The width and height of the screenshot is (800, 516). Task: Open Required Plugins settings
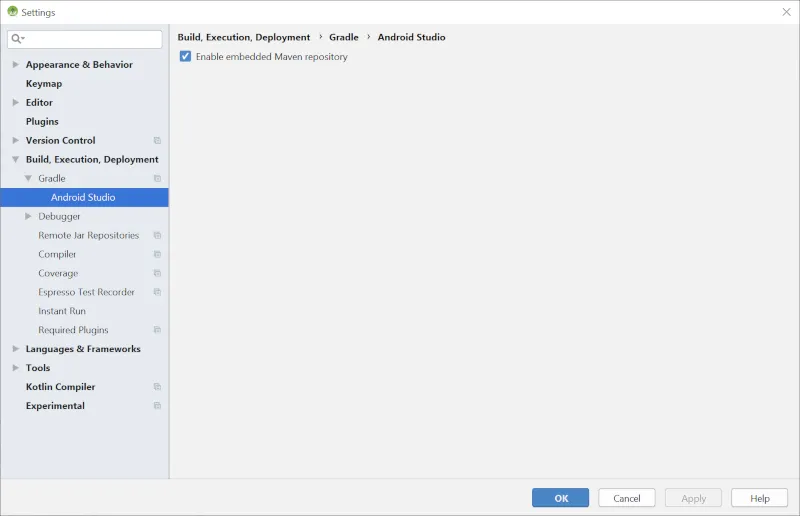pos(73,330)
